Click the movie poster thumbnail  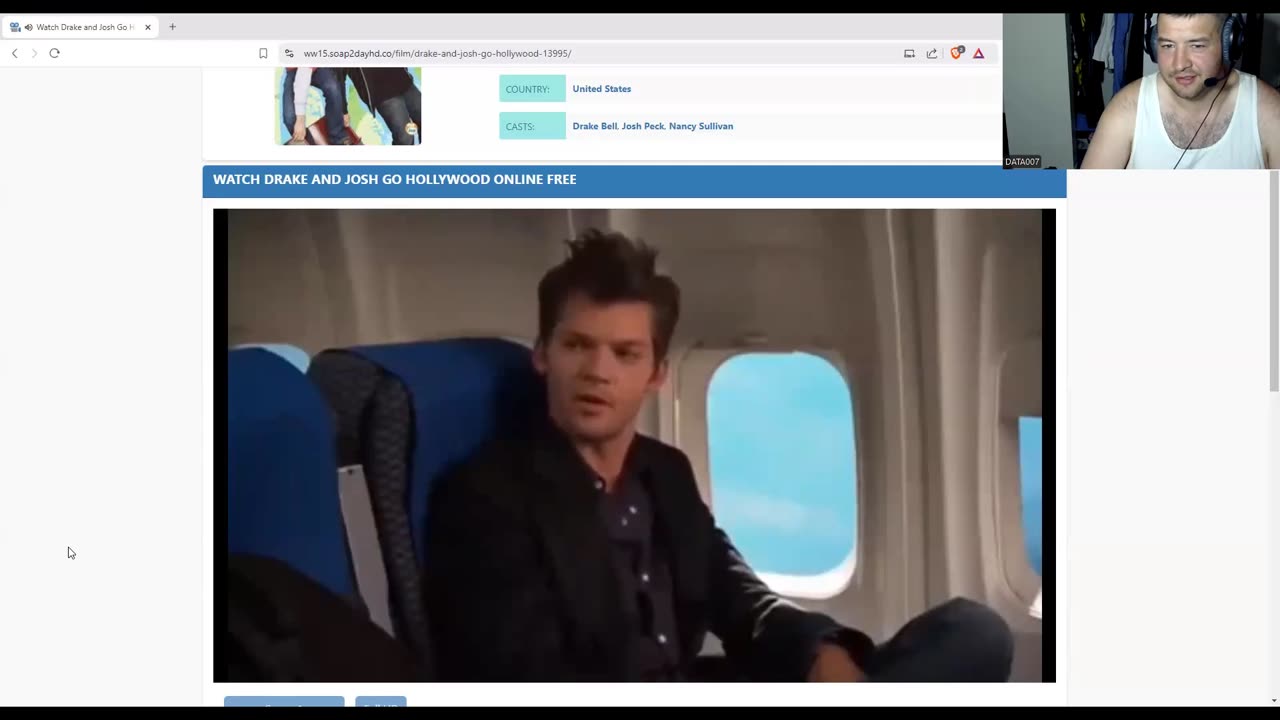(348, 106)
